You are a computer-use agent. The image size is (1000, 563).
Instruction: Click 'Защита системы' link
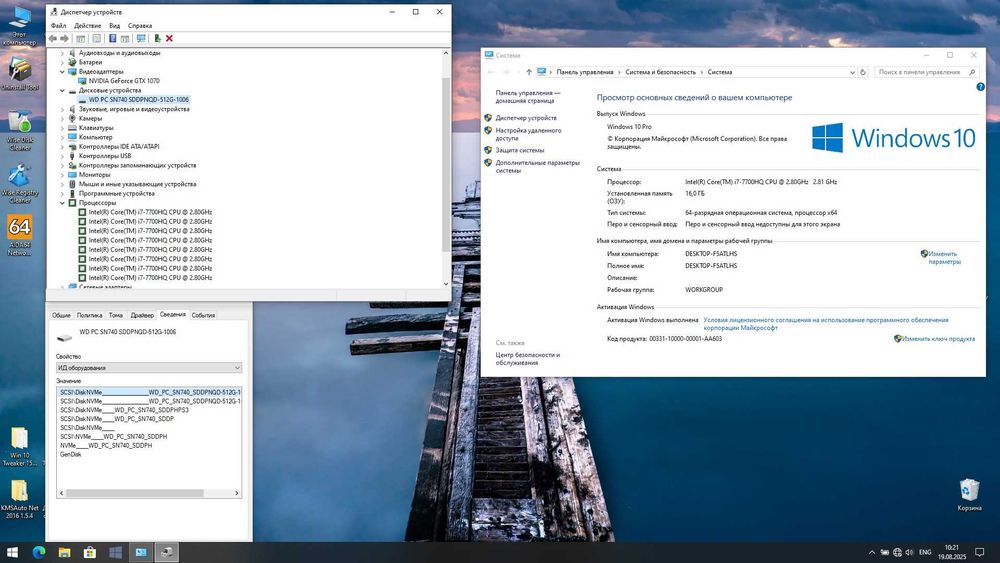coord(520,150)
